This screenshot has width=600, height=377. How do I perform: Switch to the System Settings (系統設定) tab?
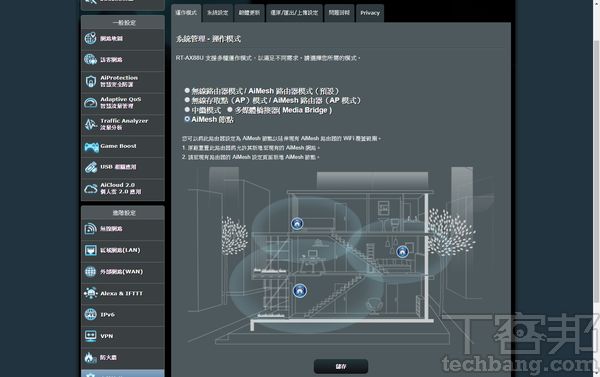coord(217,13)
